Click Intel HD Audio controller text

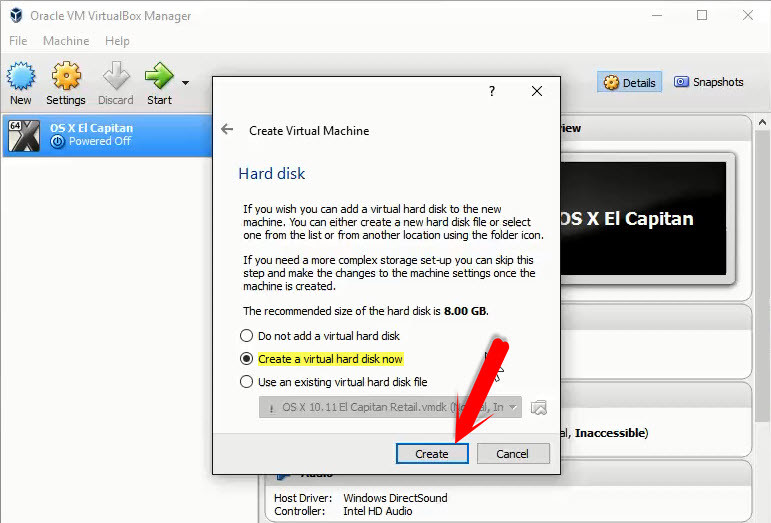click(x=378, y=511)
